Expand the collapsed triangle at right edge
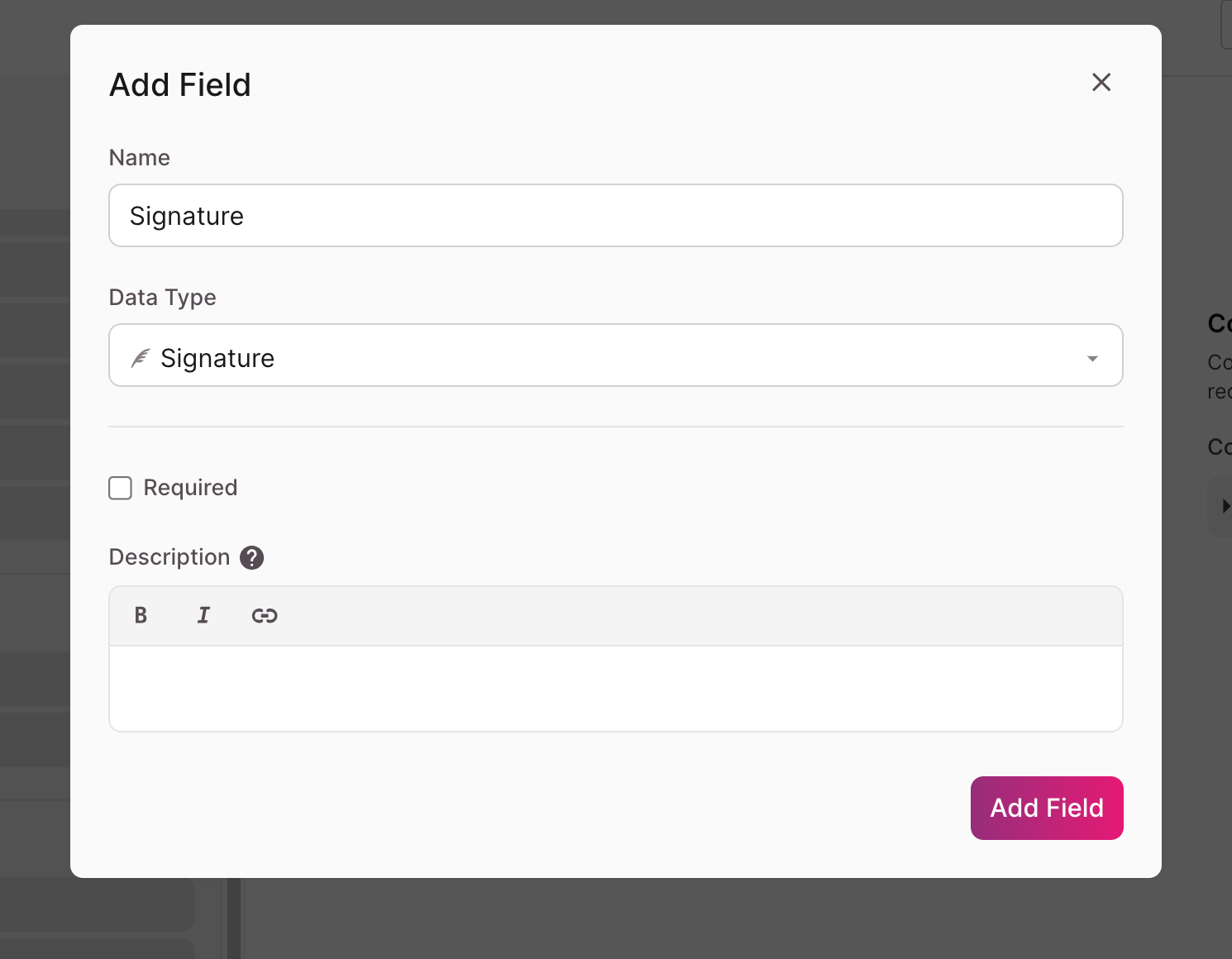The height and width of the screenshot is (959, 1232). pyautogui.click(x=1225, y=506)
